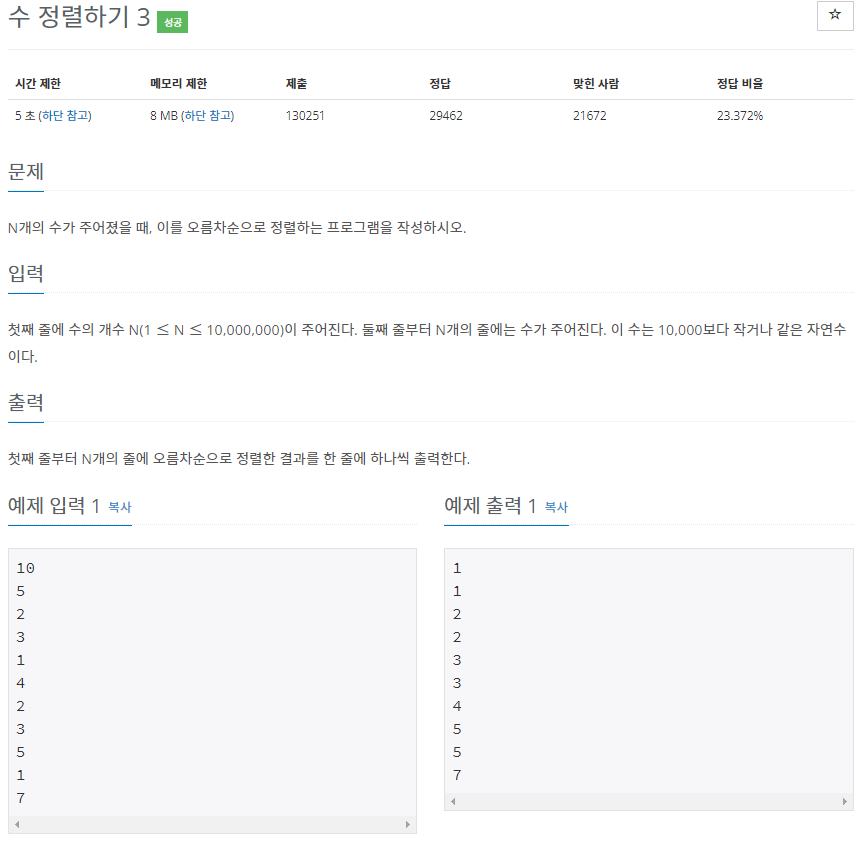
Task: Click left scroll arrow of input box
Action: click(17, 824)
